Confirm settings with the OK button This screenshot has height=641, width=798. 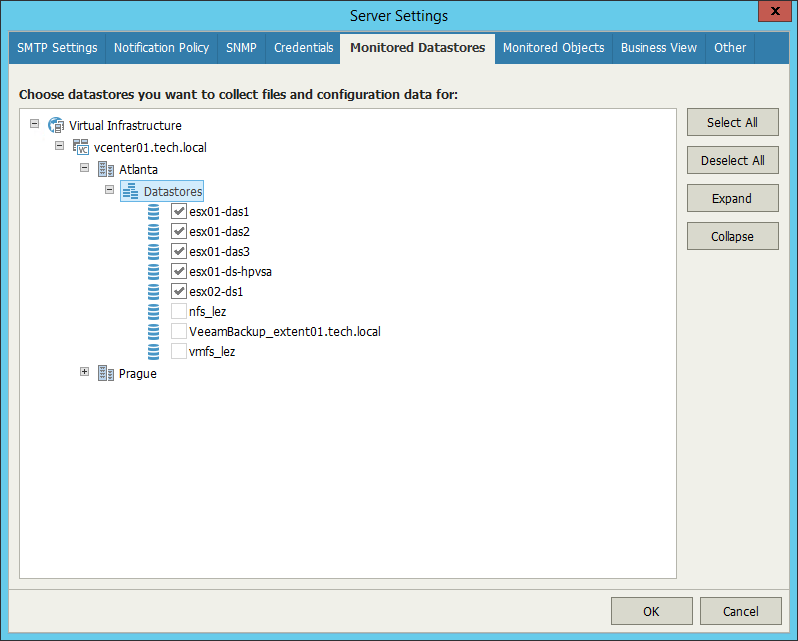click(x=651, y=611)
